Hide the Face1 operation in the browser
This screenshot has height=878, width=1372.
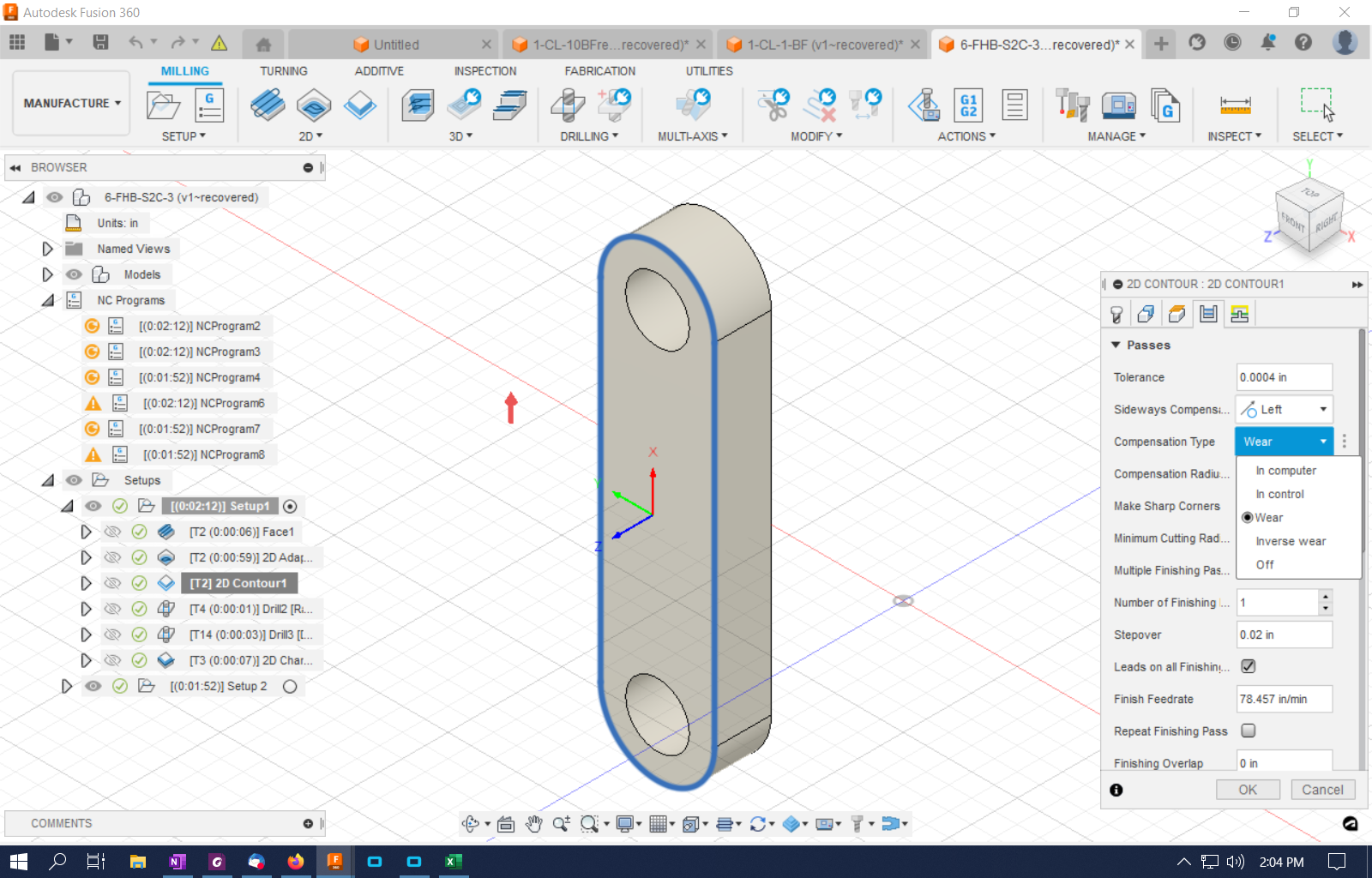point(112,532)
